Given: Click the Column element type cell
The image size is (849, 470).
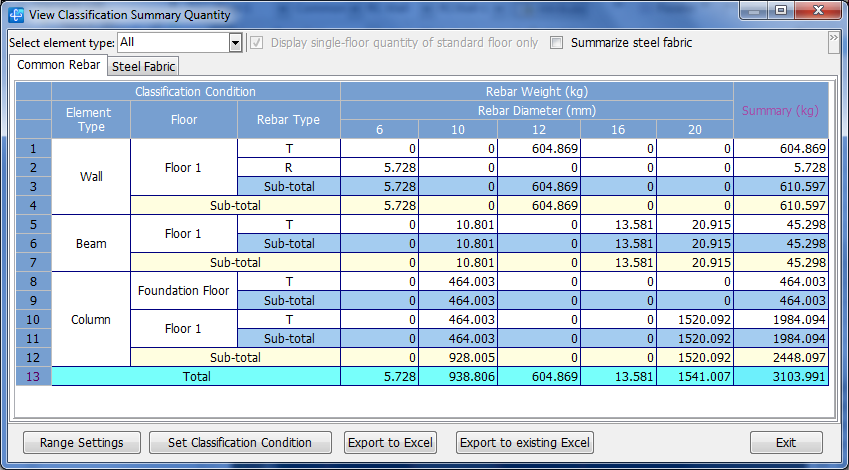Looking at the screenshot, I should tap(91, 320).
